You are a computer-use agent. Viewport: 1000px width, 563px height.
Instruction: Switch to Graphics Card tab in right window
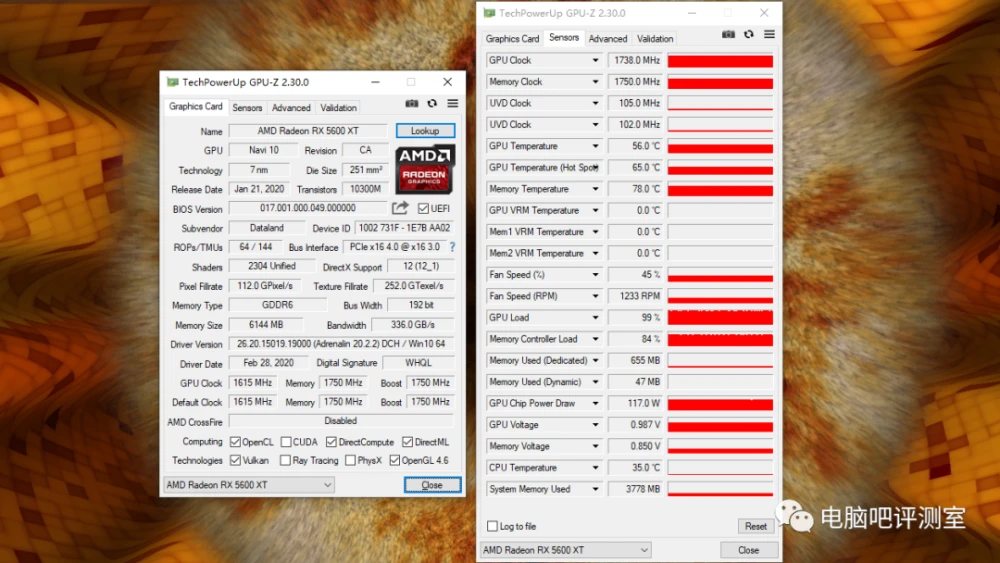point(512,39)
